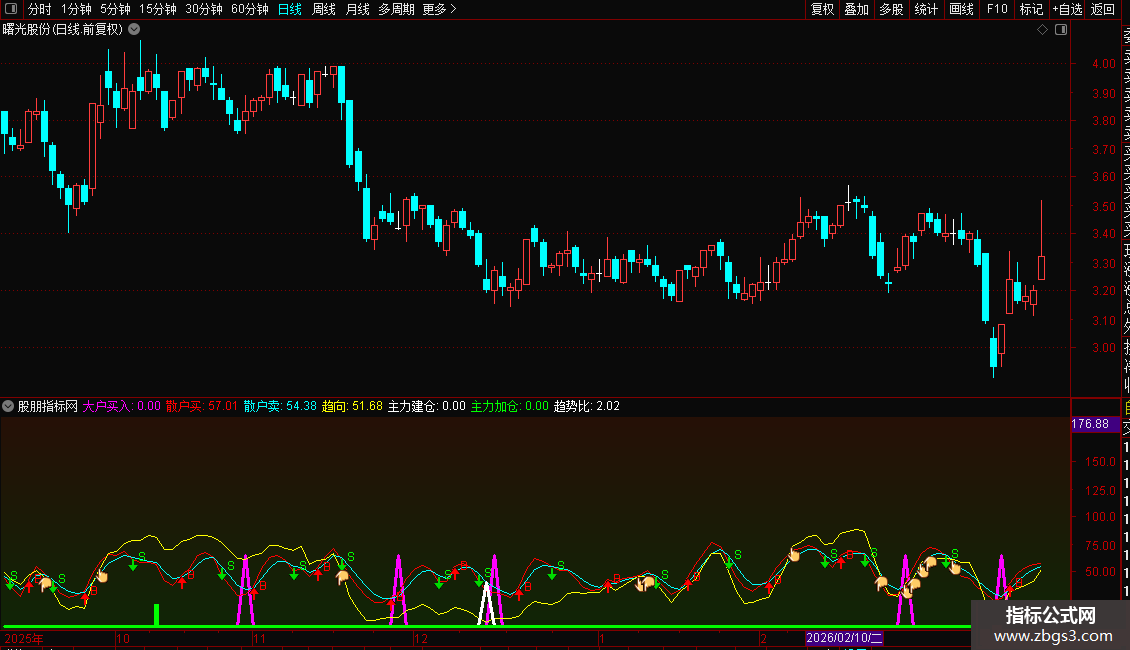The width and height of the screenshot is (1130, 650).
Task: Click the 大户买入: 0.00 readout
Action: click(121, 406)
